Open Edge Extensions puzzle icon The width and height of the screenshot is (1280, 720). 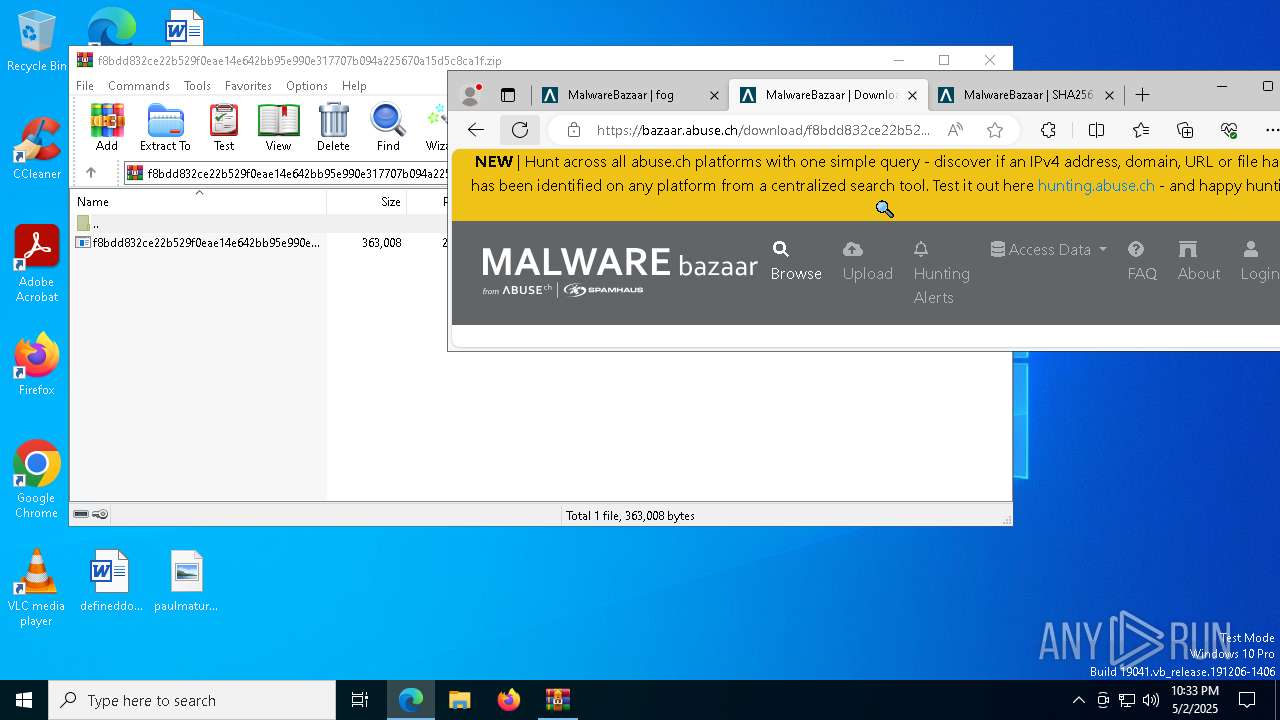click(x=1048, y=130)
